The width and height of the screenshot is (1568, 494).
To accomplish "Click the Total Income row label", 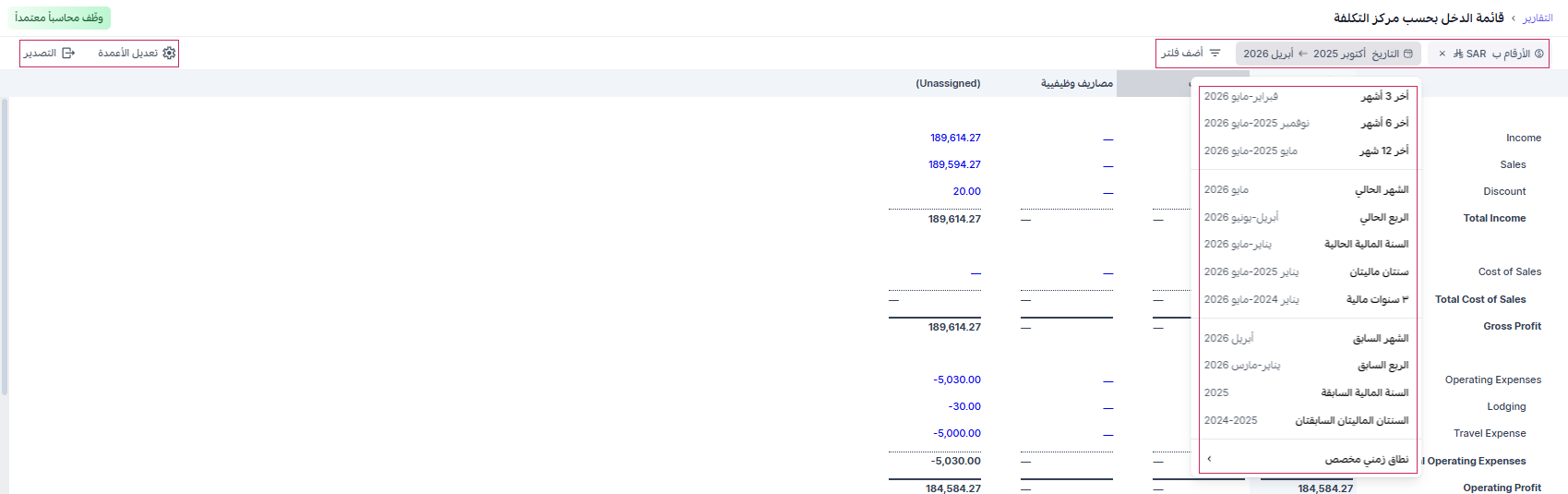I will point(1494,218).
